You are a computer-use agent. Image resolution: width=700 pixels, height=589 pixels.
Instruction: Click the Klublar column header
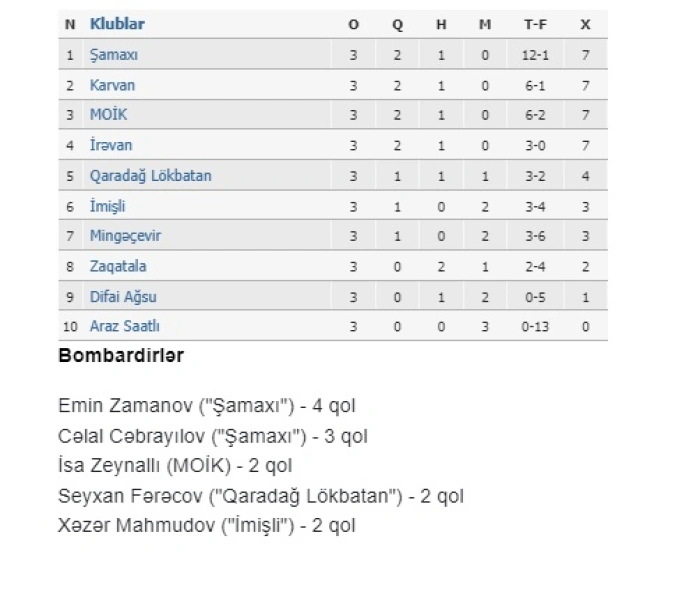click(117, 23)
